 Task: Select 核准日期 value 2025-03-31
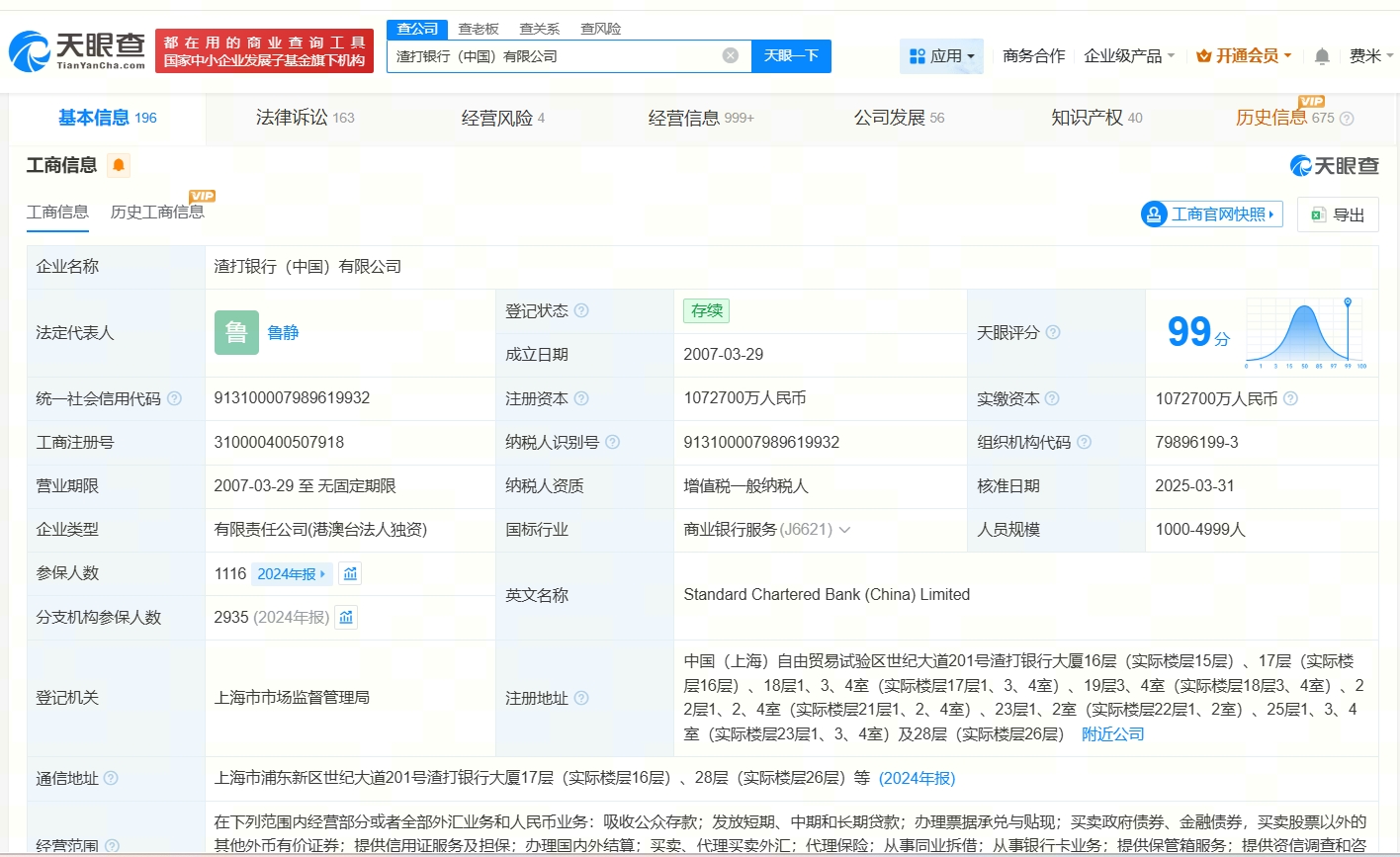1194,486
